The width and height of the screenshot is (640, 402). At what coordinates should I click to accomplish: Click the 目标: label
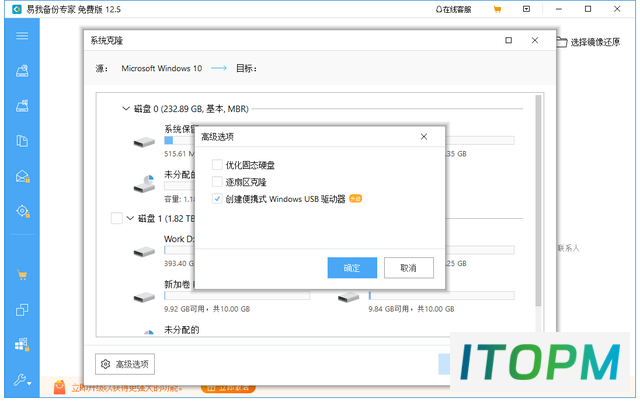247,68
